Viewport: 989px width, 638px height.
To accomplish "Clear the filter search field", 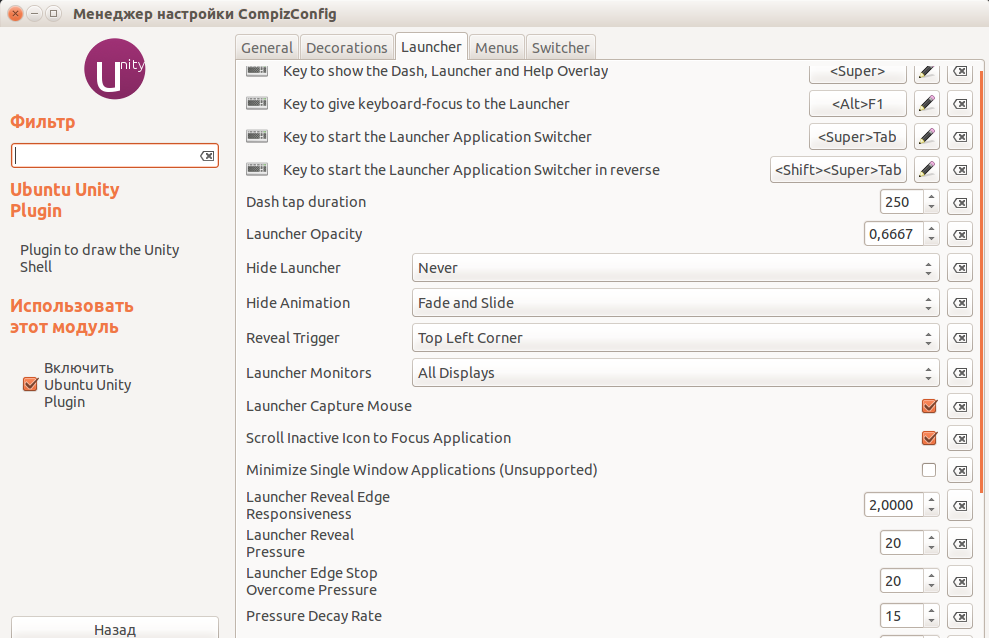I will [x=207, y=156].
